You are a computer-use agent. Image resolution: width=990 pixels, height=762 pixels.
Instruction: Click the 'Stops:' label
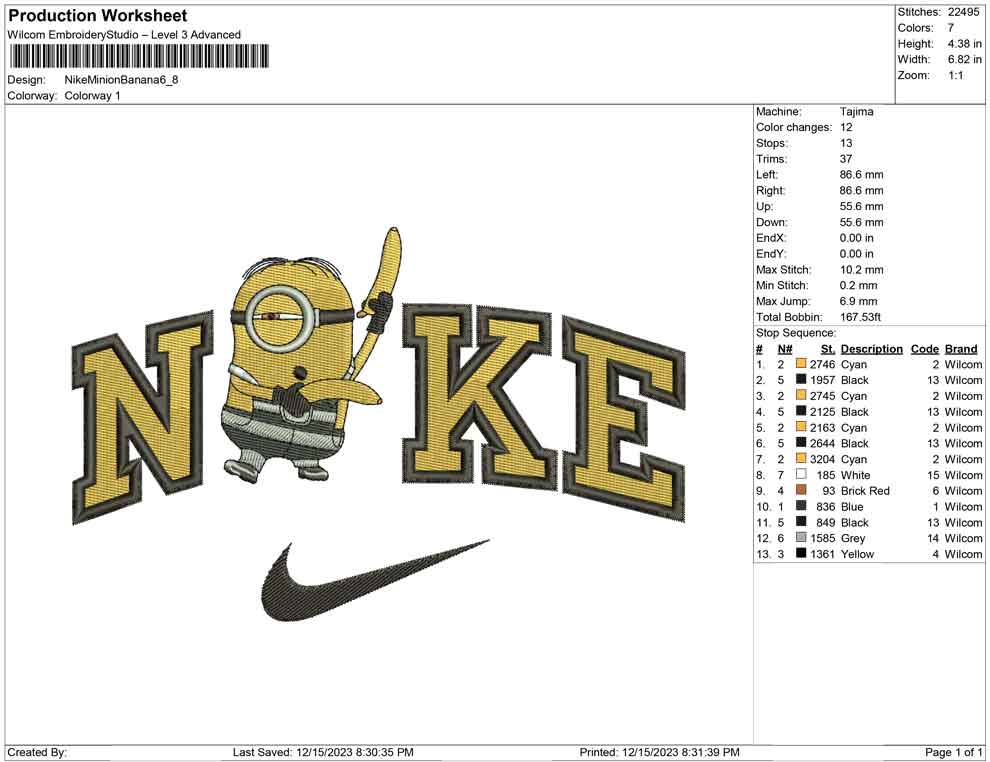(x=772, y=143)
